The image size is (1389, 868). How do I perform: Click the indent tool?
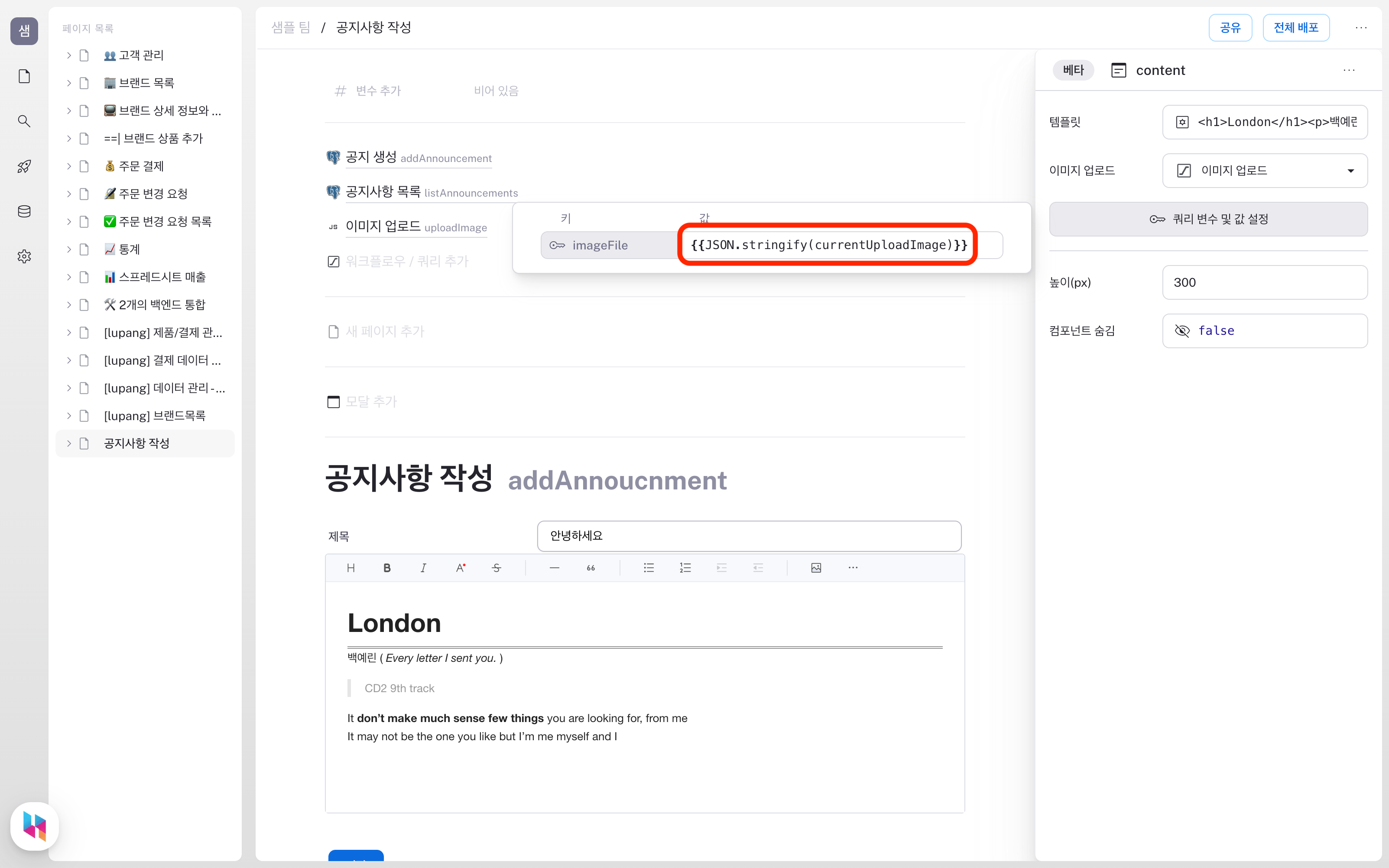(x=722, y=568)
